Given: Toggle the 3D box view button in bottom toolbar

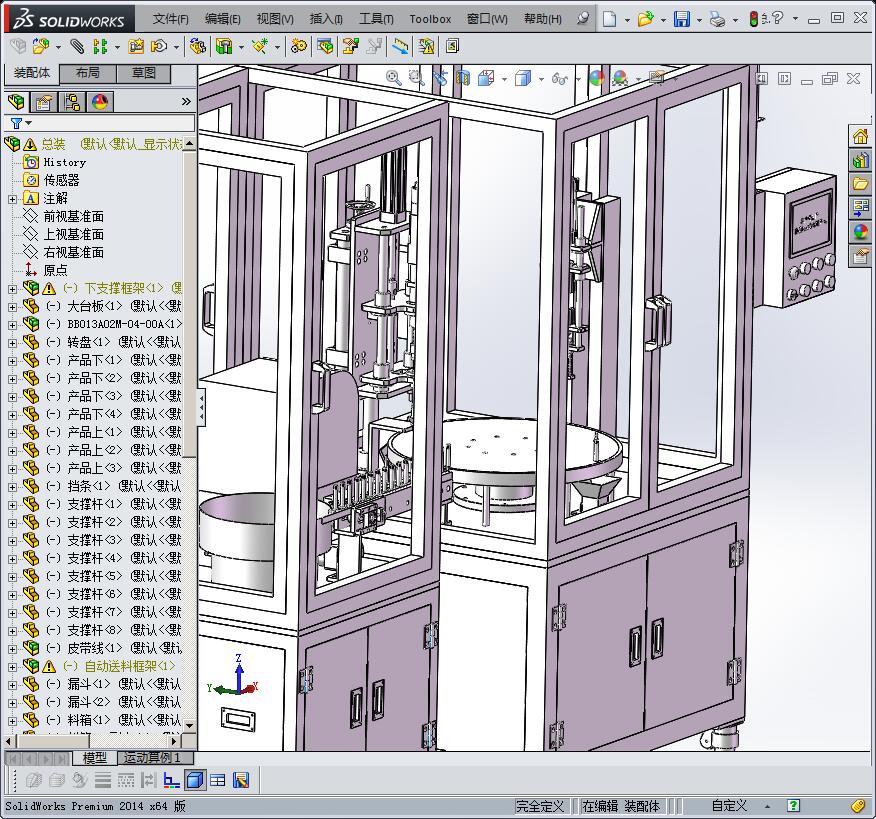Looking at the screenshot, I should pyautogui.click(x=195, y=780).
